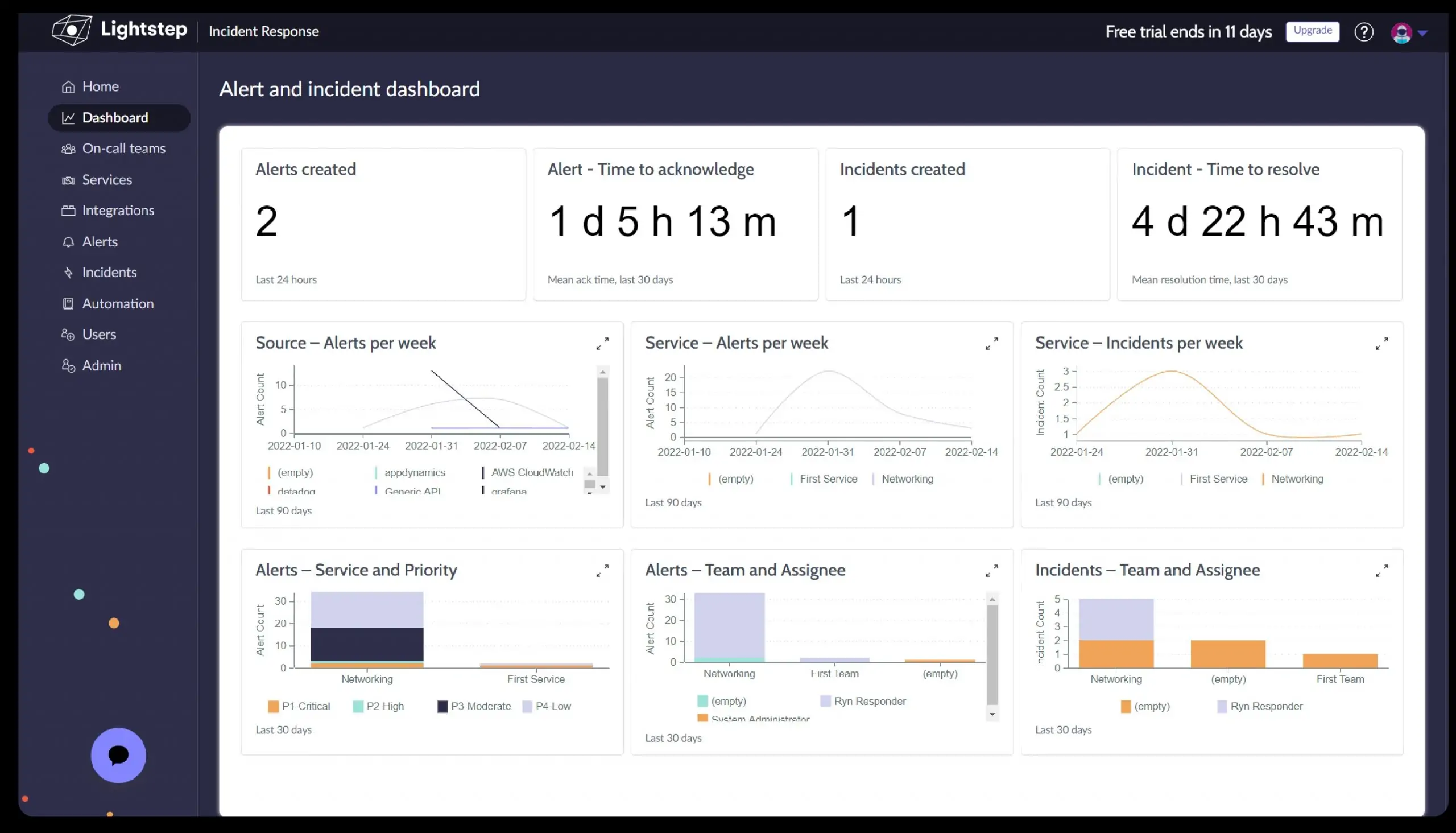
Task: Expand the Service – Alerts per week chart
Action: 992,343
